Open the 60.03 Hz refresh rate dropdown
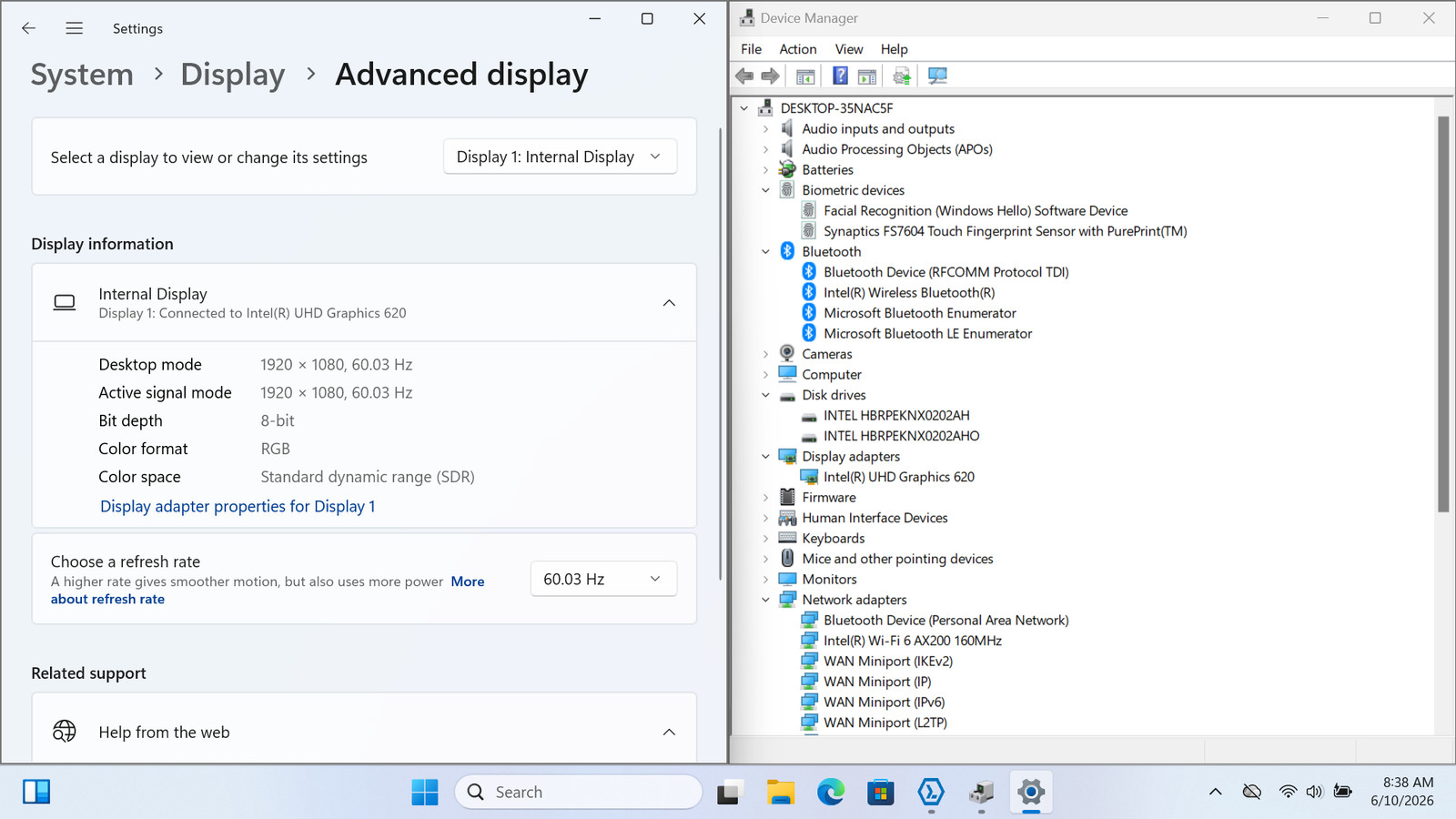 click(603, 579)
